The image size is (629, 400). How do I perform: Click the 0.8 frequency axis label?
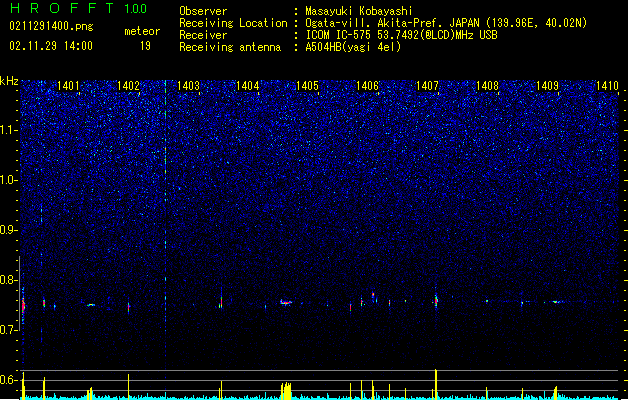pos(8,280)
